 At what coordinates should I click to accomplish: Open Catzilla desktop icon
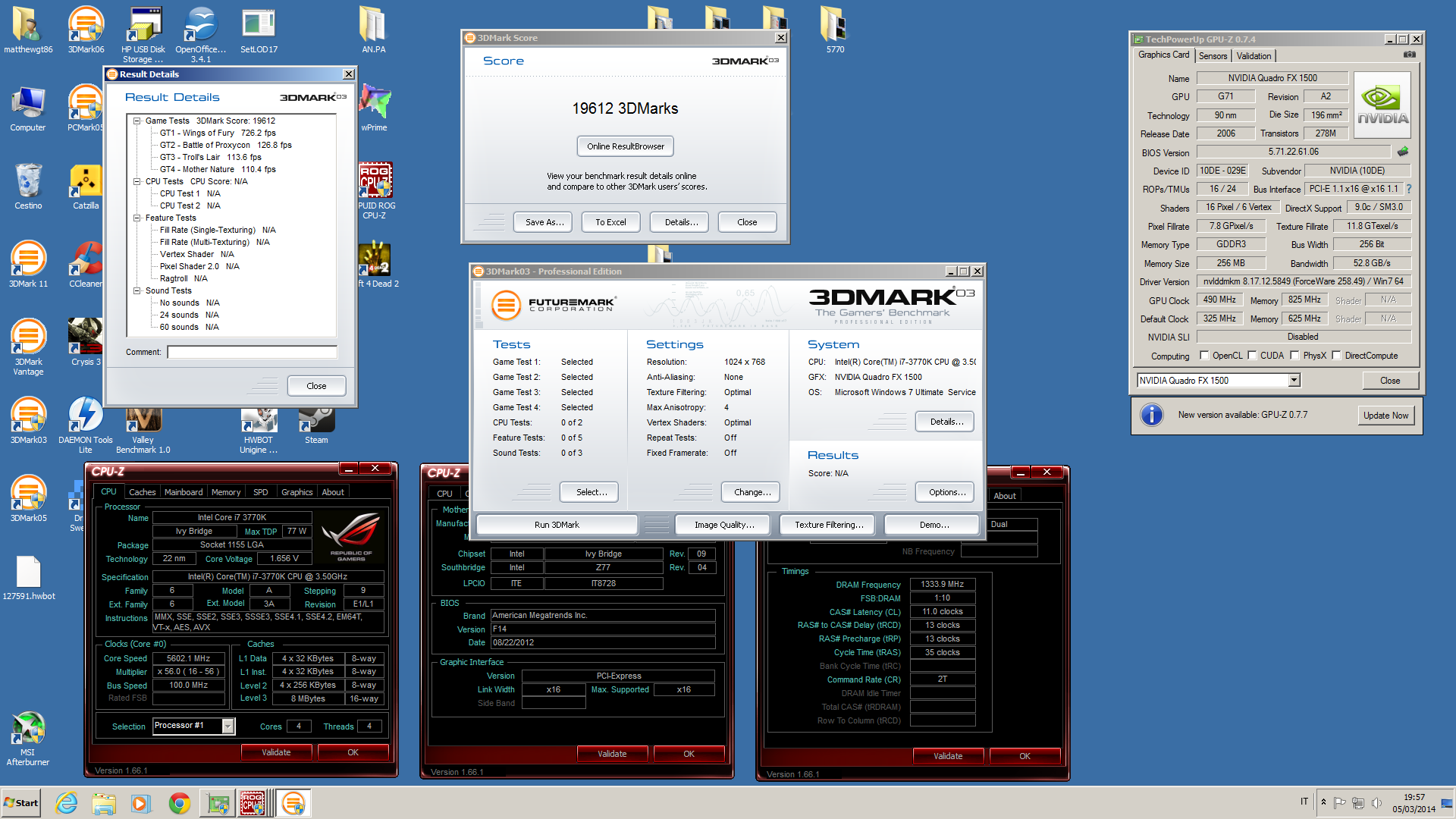(86, 187)
